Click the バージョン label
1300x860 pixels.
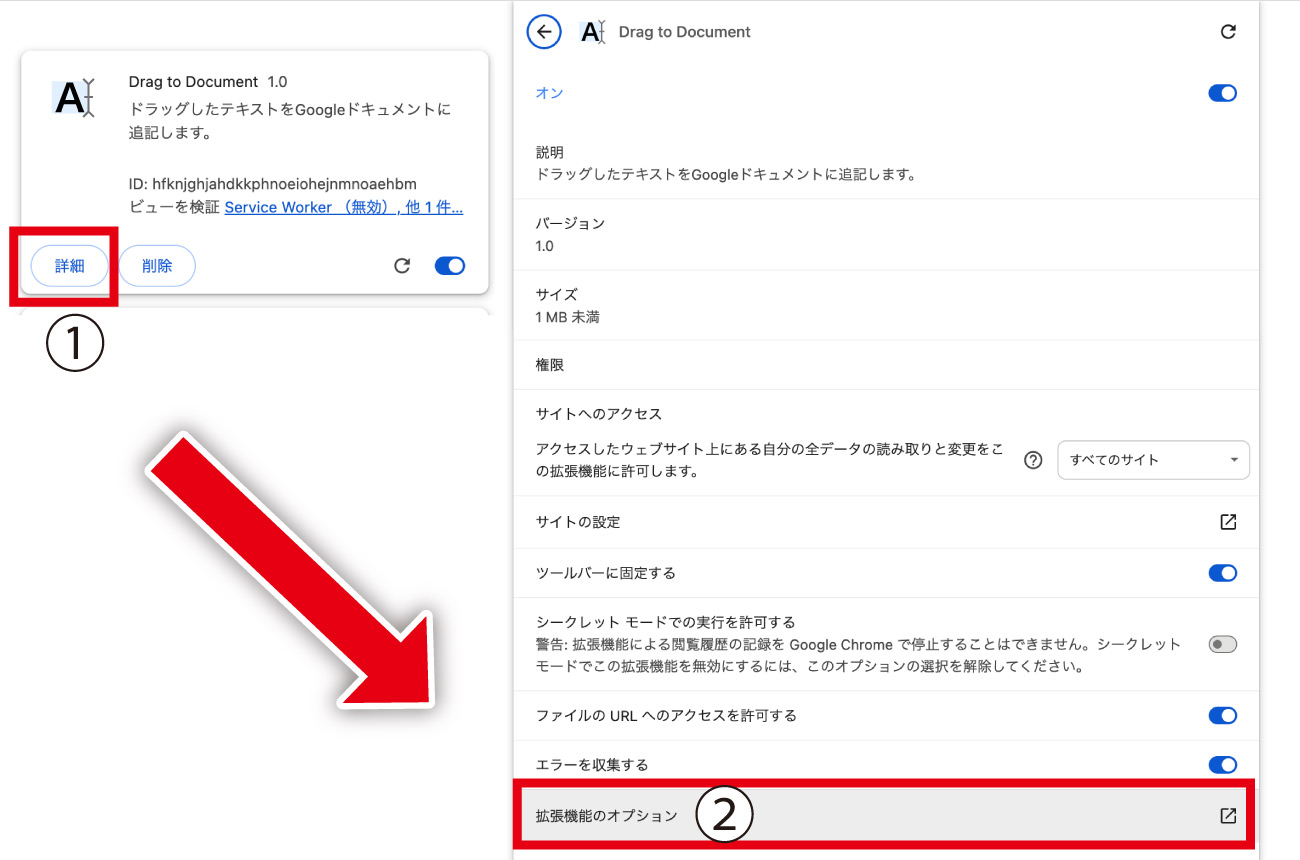[x=571, y=223]
